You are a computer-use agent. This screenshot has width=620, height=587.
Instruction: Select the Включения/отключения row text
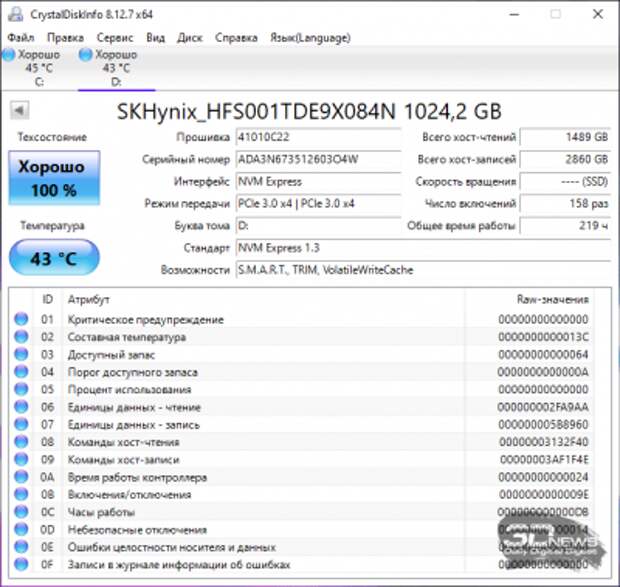tap(129, 495)
